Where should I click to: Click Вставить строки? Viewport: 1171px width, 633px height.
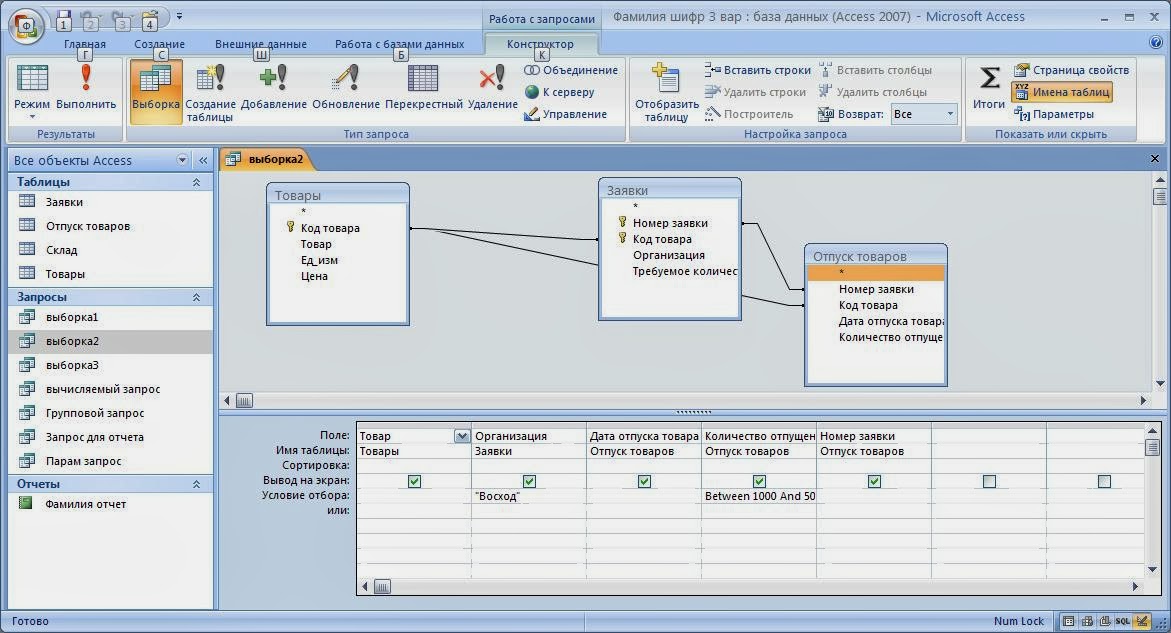pos(757,70)
